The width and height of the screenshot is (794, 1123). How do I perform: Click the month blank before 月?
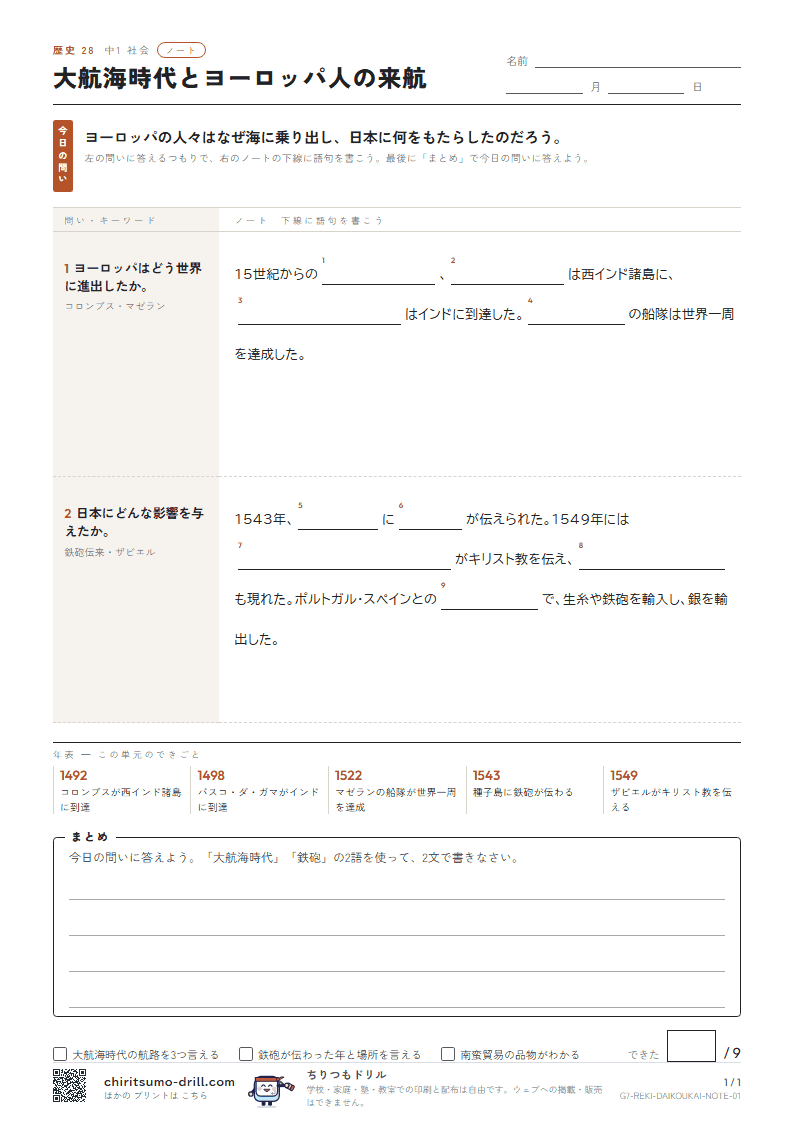tap(544, 88)
